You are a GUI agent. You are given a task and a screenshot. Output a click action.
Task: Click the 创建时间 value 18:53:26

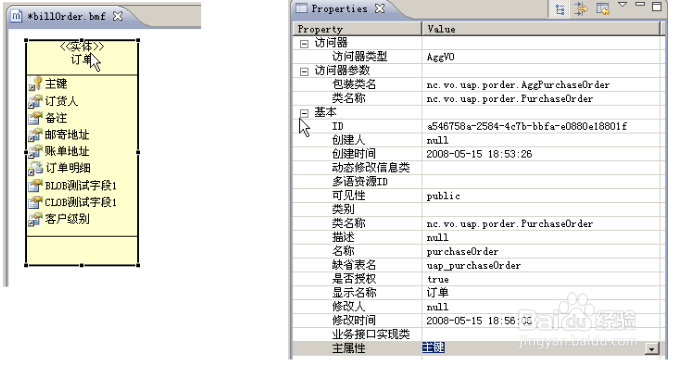point(479,154)
